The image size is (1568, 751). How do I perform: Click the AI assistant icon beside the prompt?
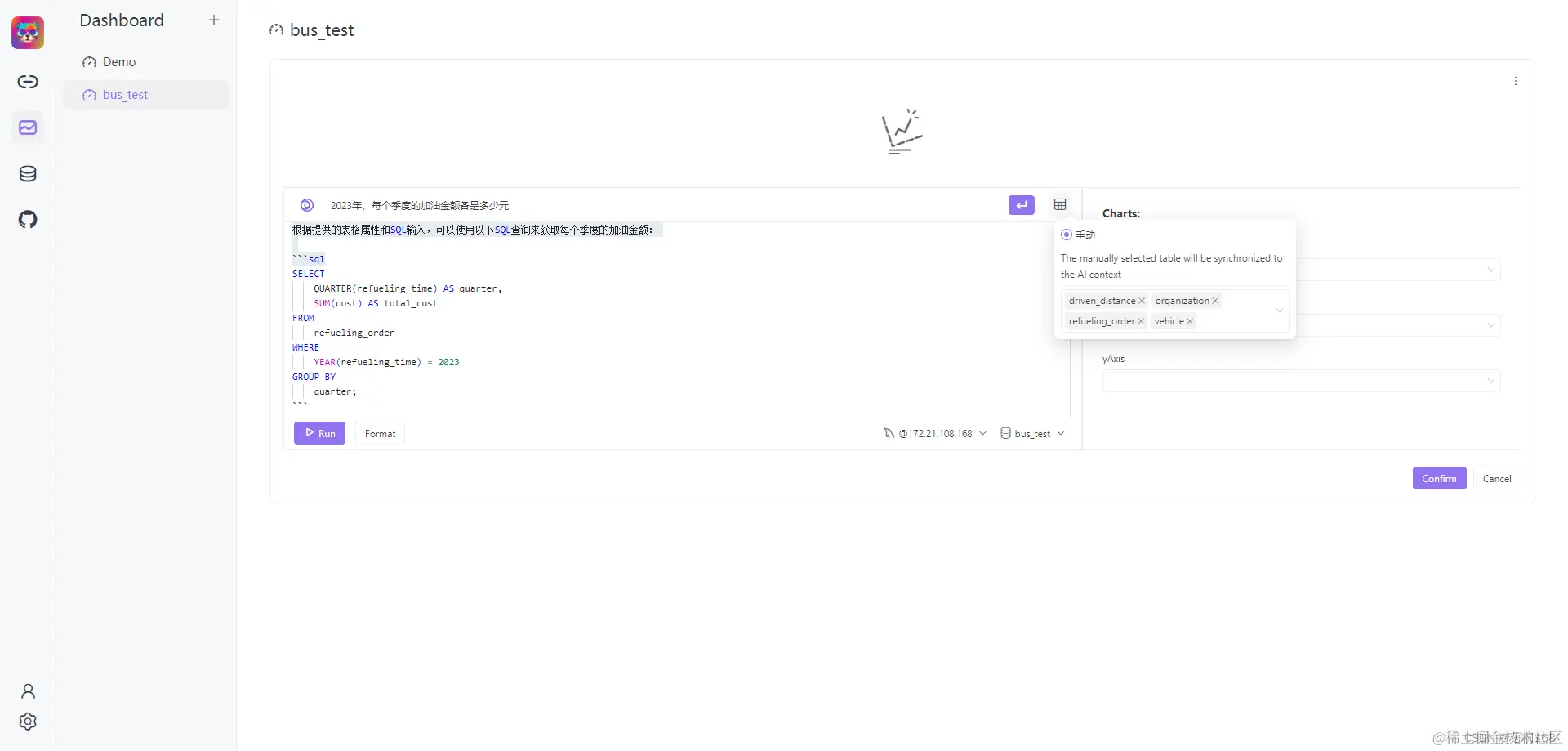pos(307,205)
